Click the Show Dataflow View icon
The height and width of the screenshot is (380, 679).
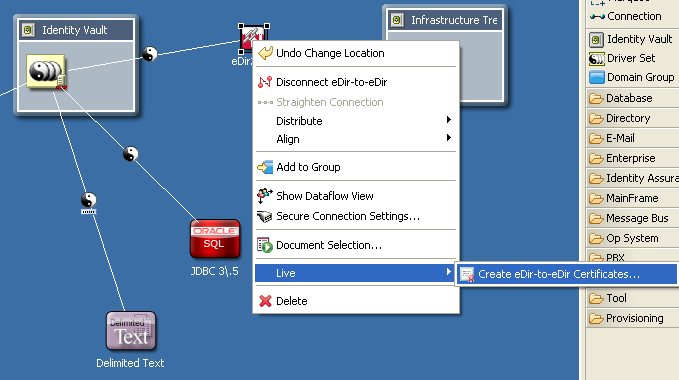[265, 196]
